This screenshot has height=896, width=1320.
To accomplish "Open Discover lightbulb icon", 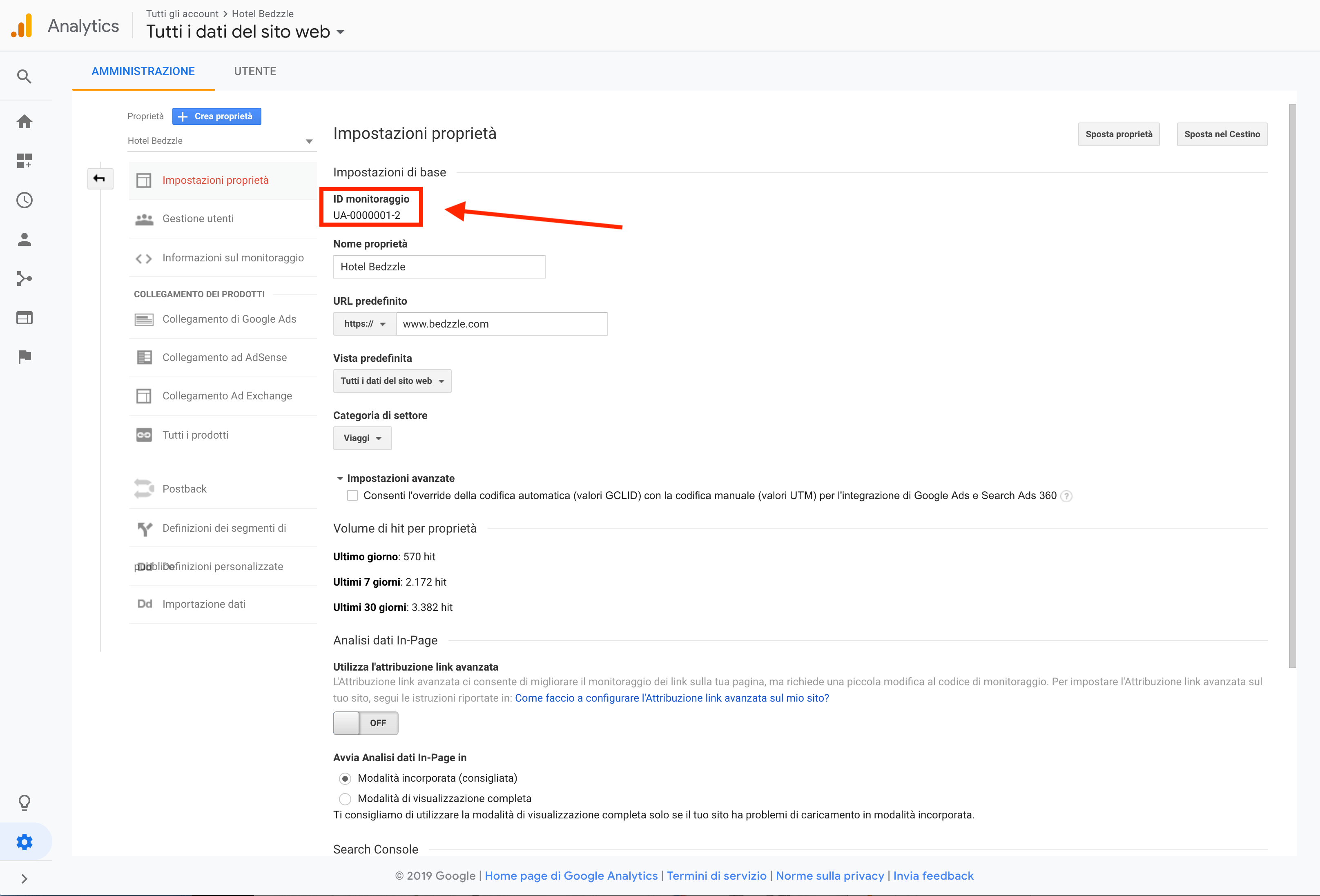I will pyautogui.click(x=25, y=802).
